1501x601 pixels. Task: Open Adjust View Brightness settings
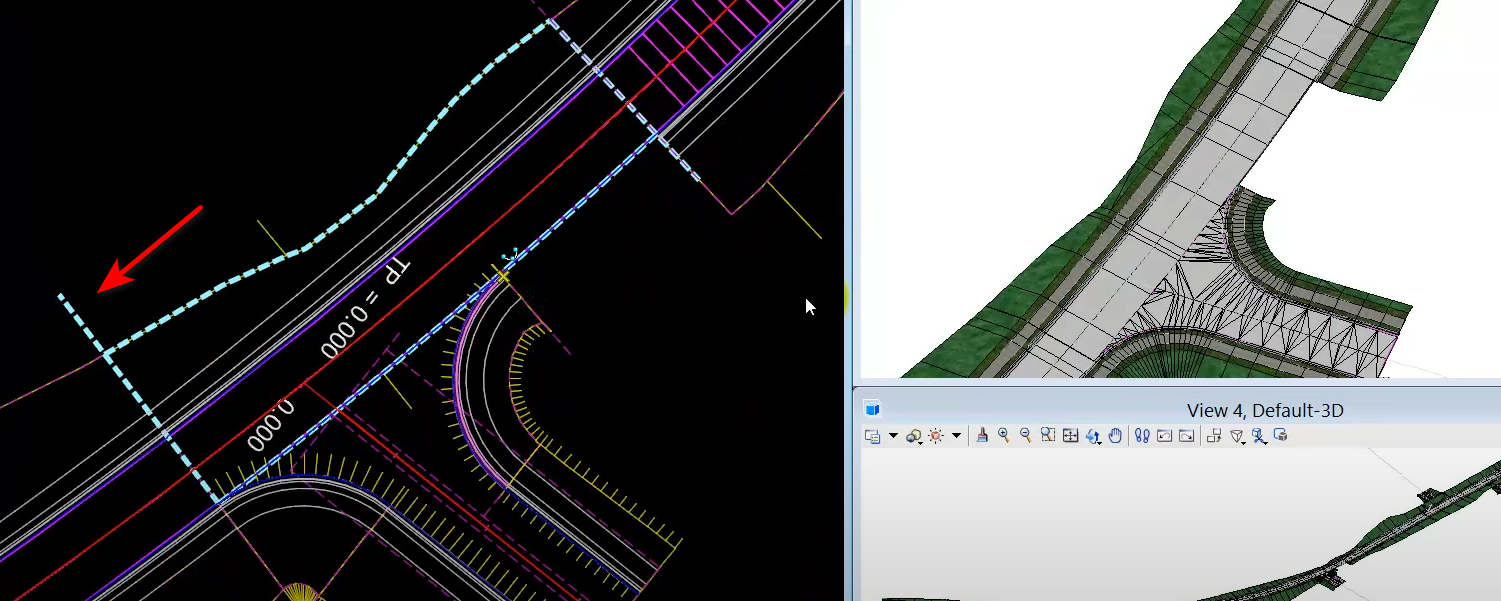pyautogui.click(x=935, y=436)
